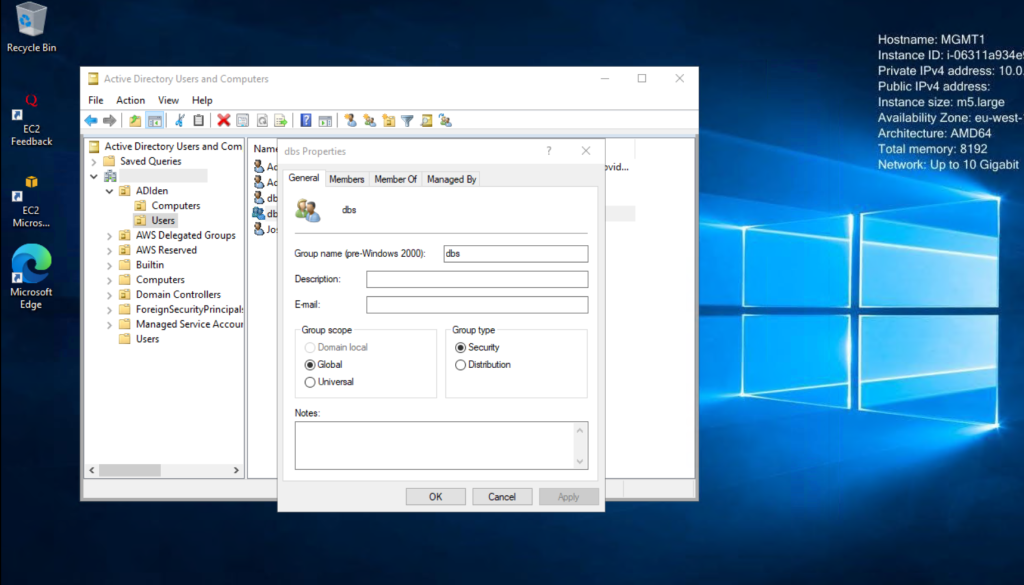Click the red Delete icon on toolbar
The height and width of the screenshot is (585, 1024).
(223, 120)
